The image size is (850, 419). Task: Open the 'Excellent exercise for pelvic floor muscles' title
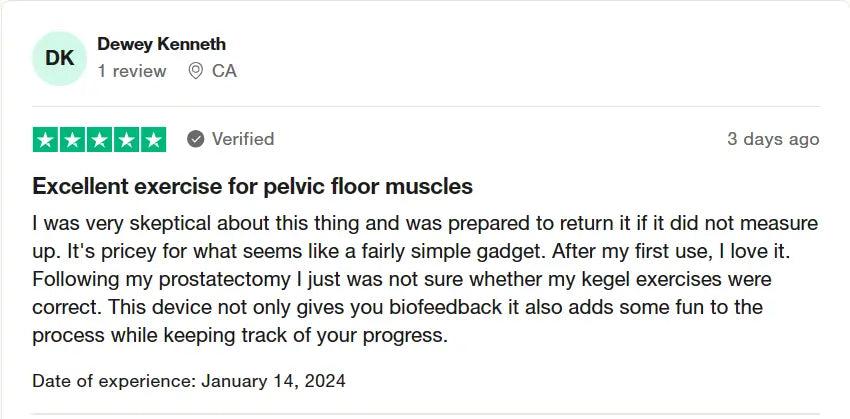point(253,186)
